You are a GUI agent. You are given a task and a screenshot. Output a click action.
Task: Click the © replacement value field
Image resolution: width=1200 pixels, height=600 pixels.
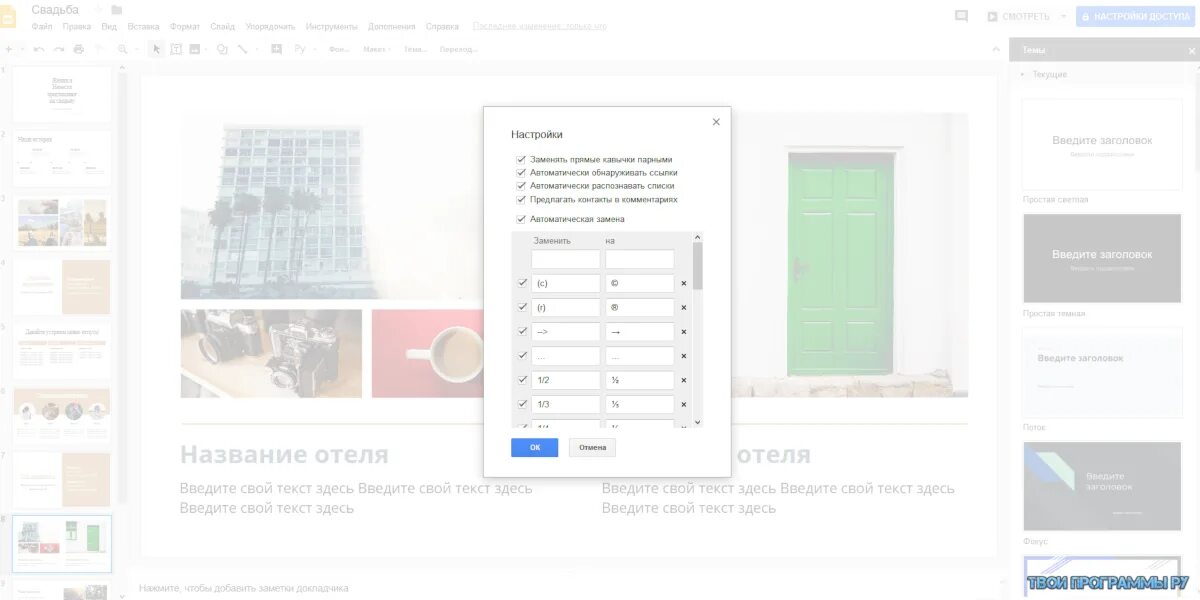(x=640, y=283)
